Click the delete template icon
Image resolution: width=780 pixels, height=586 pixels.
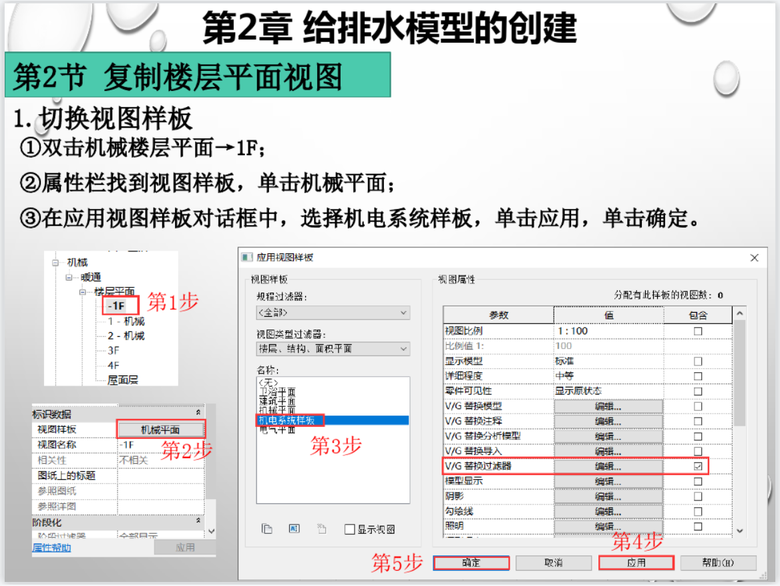(320, 528)
